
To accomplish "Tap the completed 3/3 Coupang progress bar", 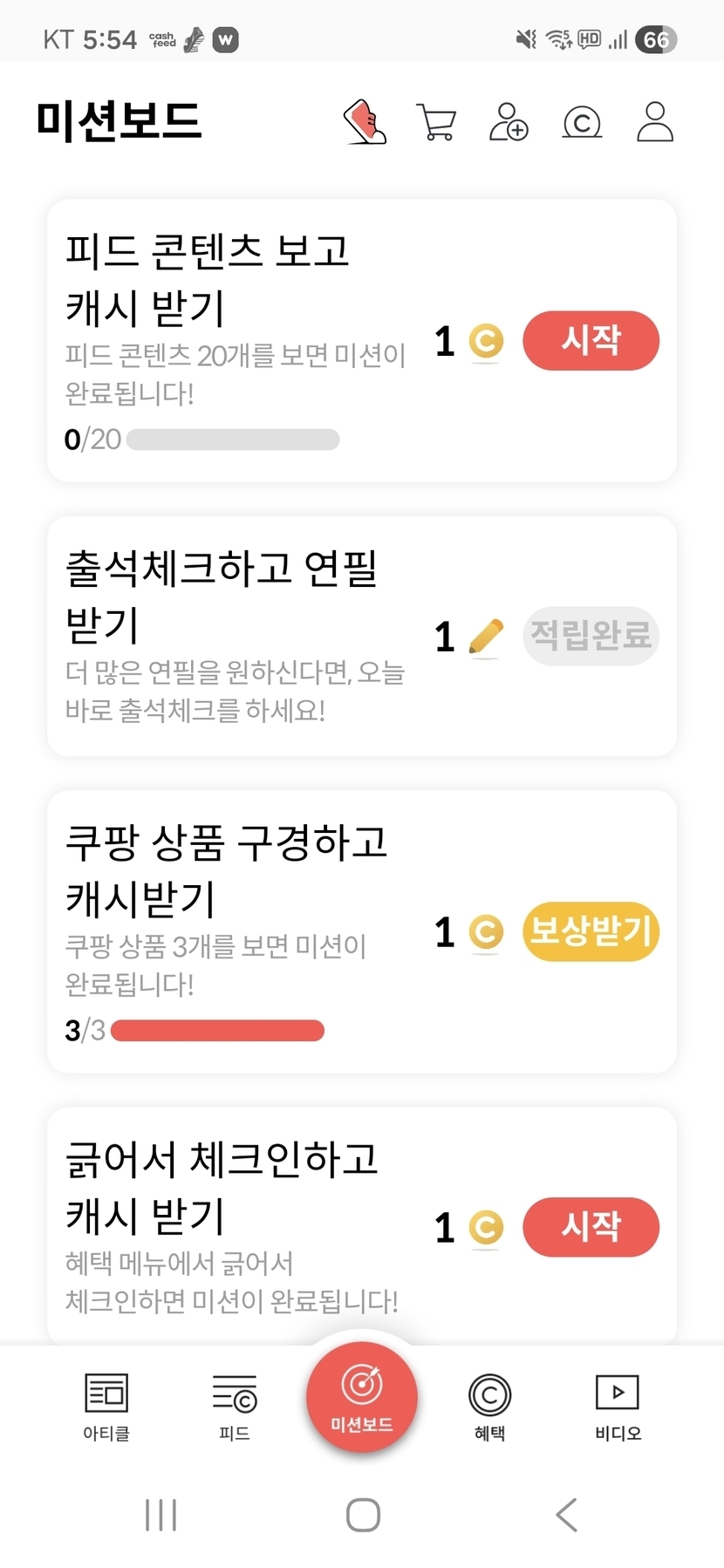I will pos(217,1031).
